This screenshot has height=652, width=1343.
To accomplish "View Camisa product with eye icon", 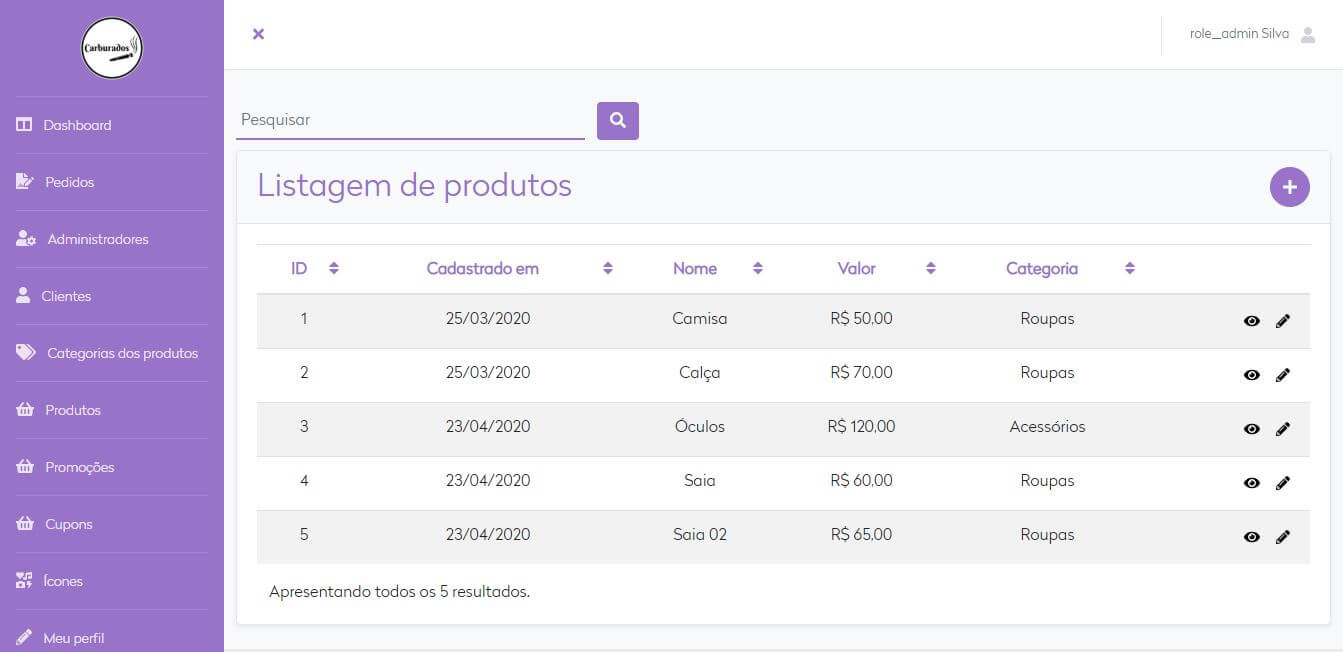I will (1251, 321).
